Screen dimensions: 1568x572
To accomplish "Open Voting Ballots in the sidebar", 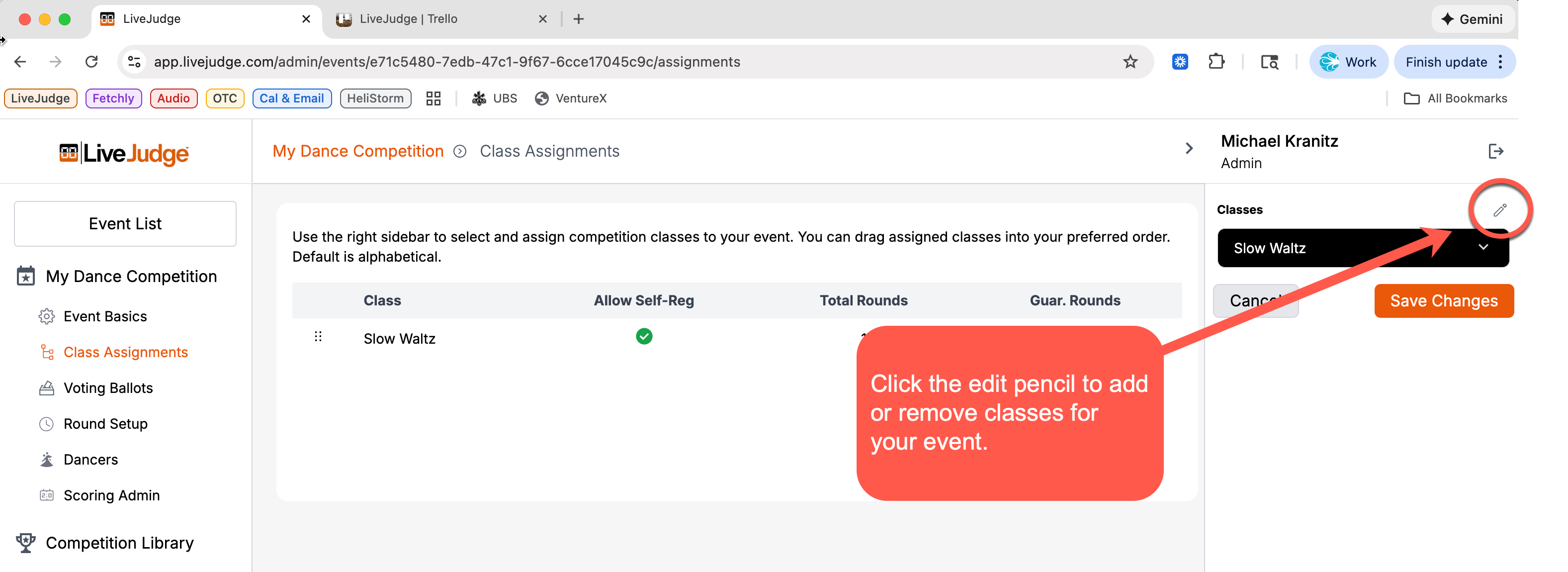I will (108, 388).
